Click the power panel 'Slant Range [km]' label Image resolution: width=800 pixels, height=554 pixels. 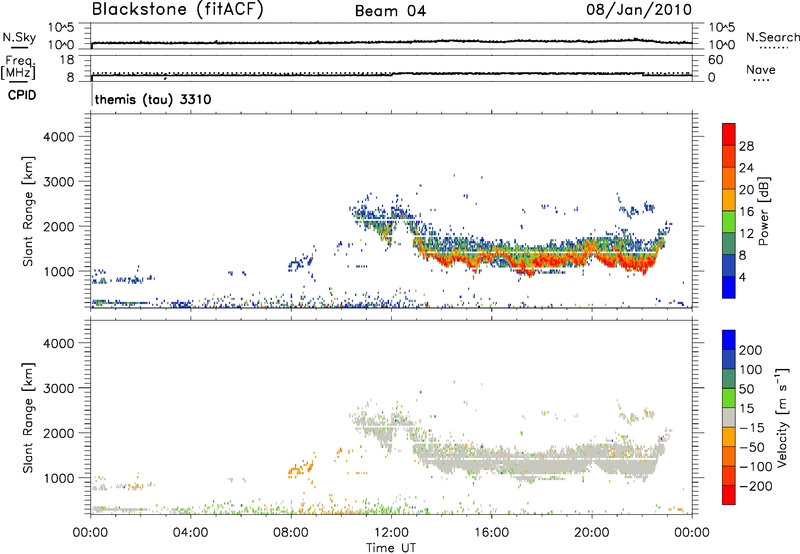(x=28, y=211)
